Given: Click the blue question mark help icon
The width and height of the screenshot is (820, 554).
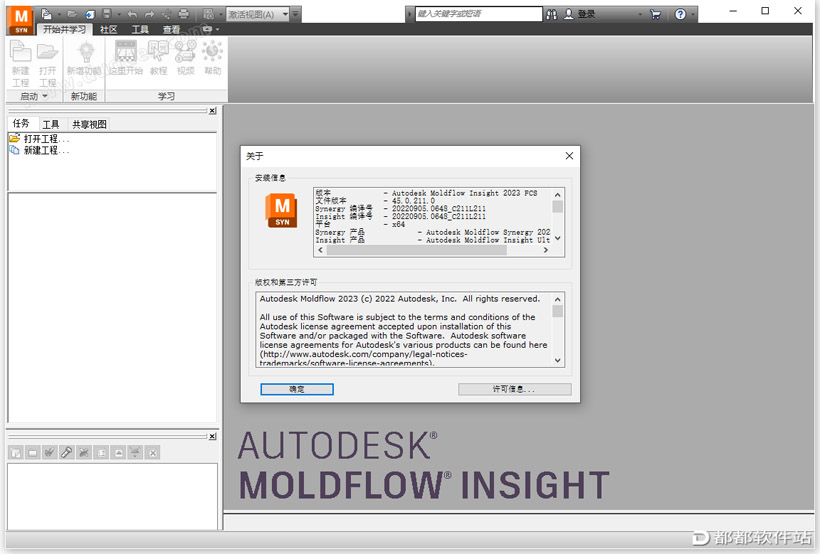Looking at the screenshot, I should tap(680, 14).
